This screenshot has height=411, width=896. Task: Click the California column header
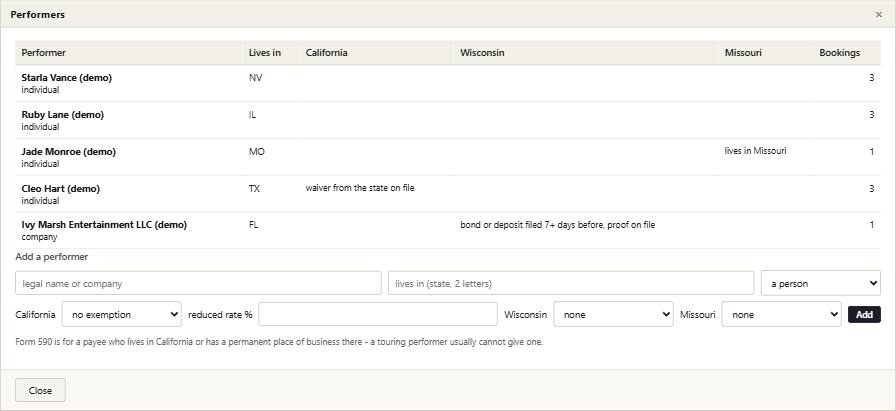click(x=326, y=53)
